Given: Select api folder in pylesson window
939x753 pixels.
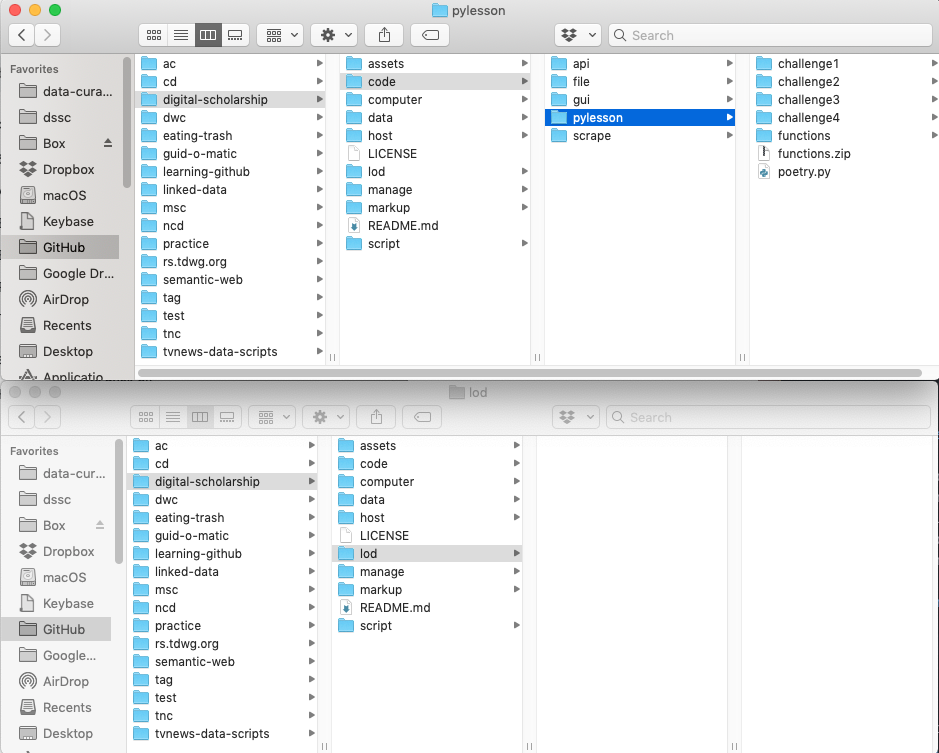Looking at the screenshot, I should coord(580,63).
